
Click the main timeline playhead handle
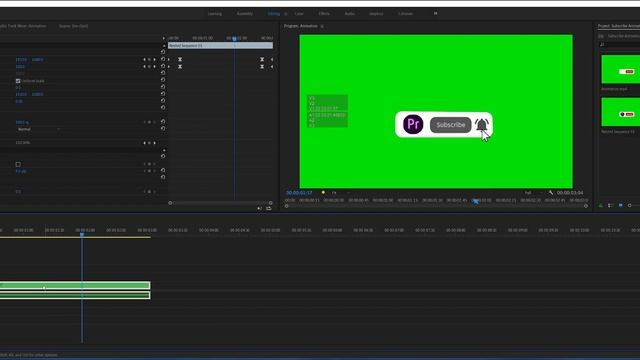pos(82,234)
